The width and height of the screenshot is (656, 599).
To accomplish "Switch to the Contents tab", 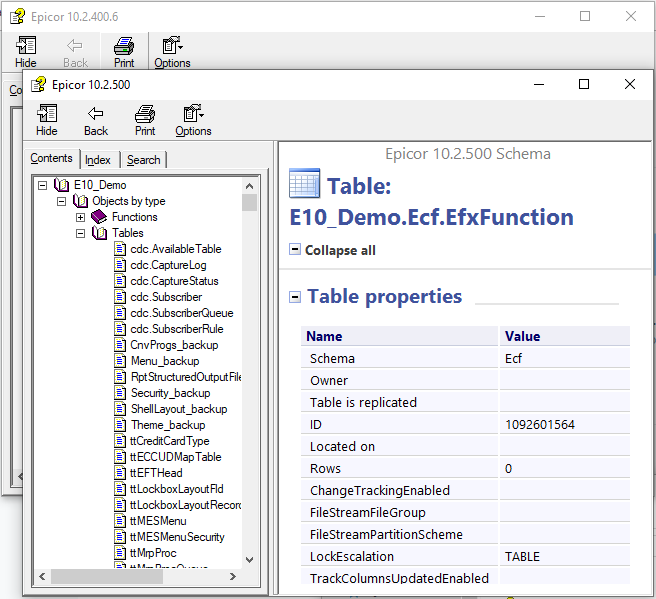I will coord(51,159).
